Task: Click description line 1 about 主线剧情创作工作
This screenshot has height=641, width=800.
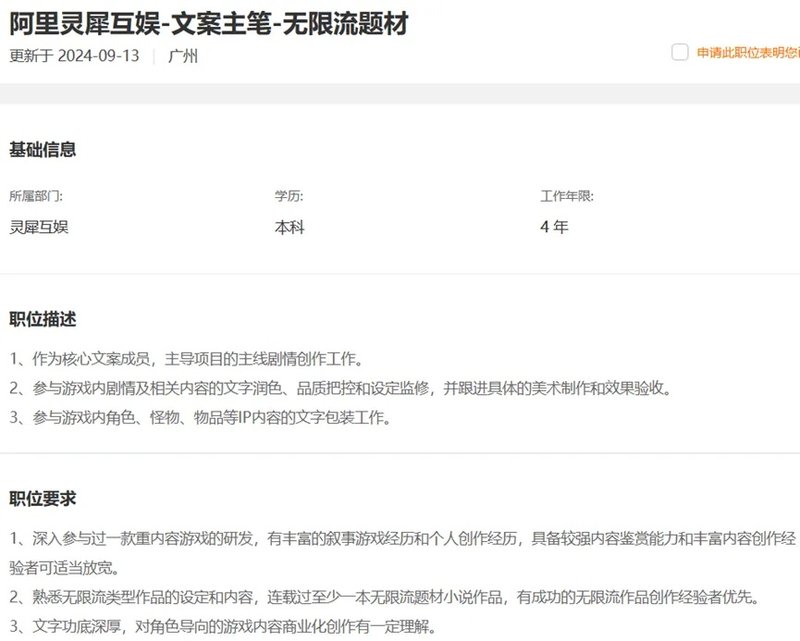Action: [x=186, y=359]
